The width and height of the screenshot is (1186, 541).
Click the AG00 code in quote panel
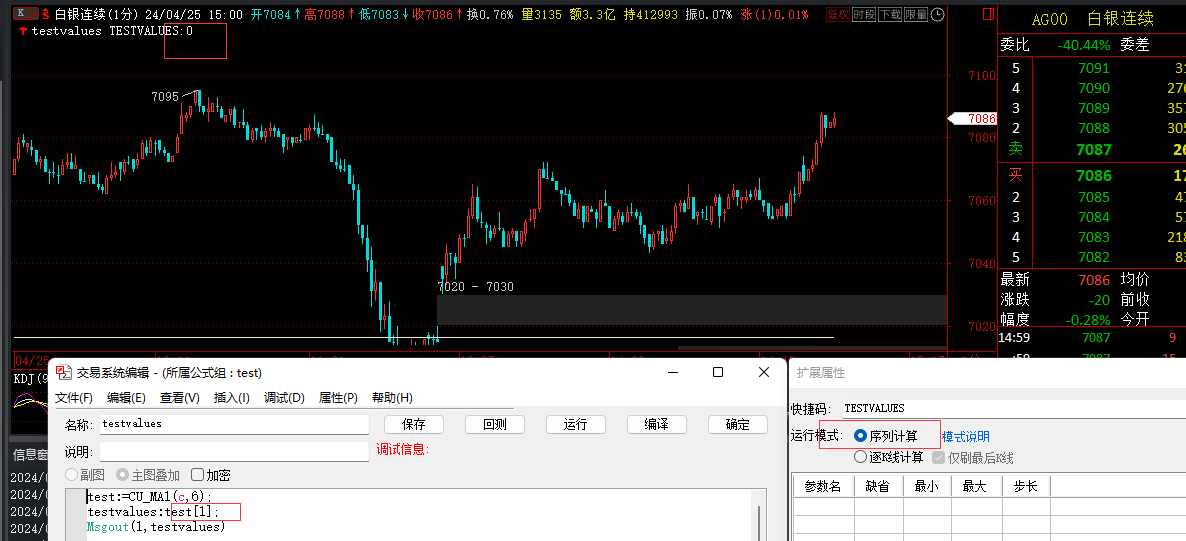[x=1048, y=20]
